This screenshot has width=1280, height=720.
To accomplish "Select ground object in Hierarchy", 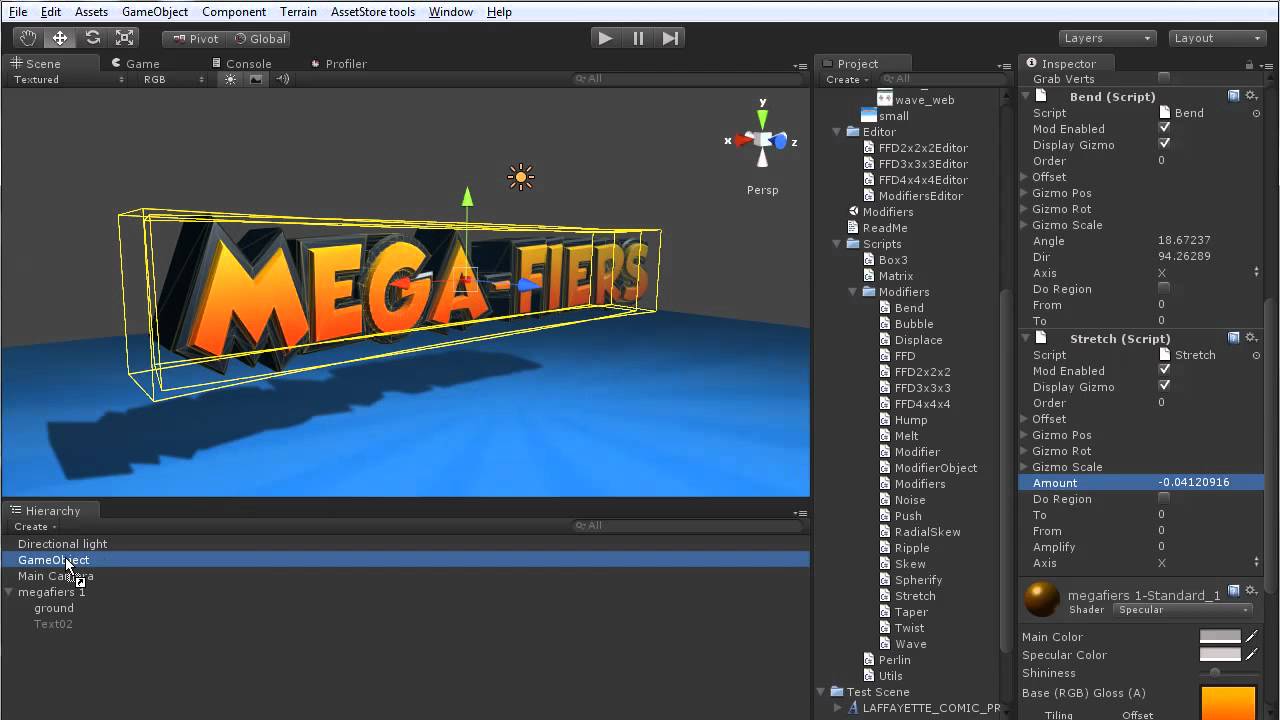I will pos(54,608).
